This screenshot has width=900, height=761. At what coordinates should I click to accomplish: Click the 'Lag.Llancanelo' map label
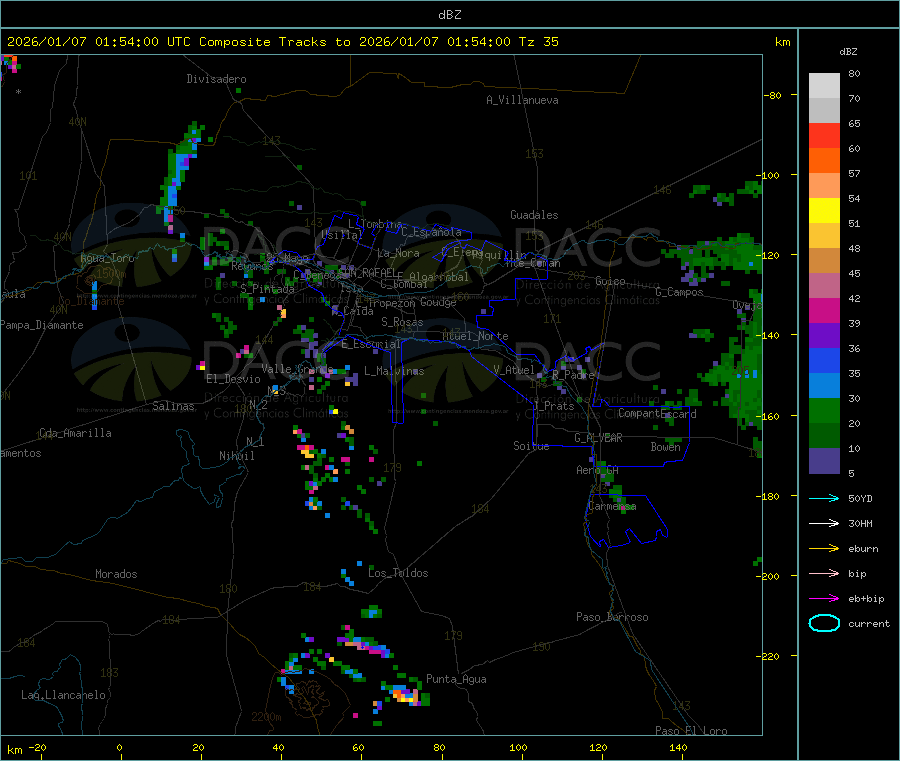click(64, 695)
